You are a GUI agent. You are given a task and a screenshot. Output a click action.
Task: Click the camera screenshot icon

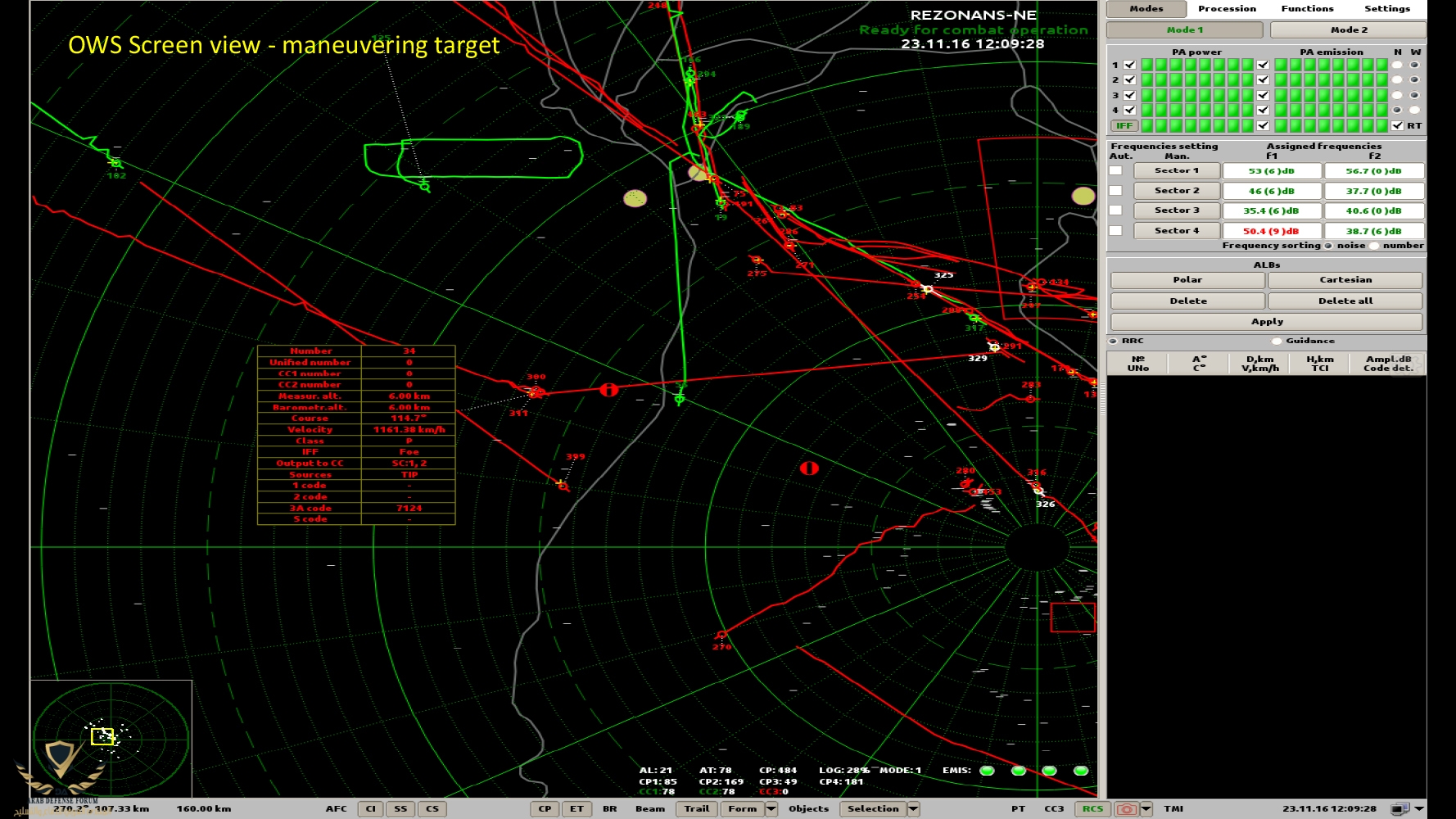pyautogui.click(x=1127, y=808)
